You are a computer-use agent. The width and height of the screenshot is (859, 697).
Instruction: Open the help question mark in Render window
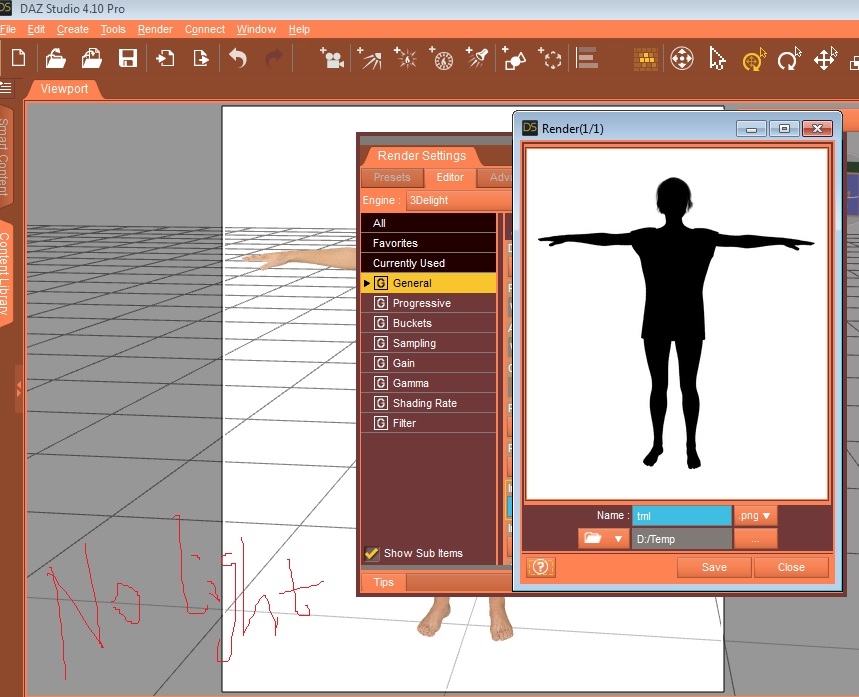tap(540, 567)
